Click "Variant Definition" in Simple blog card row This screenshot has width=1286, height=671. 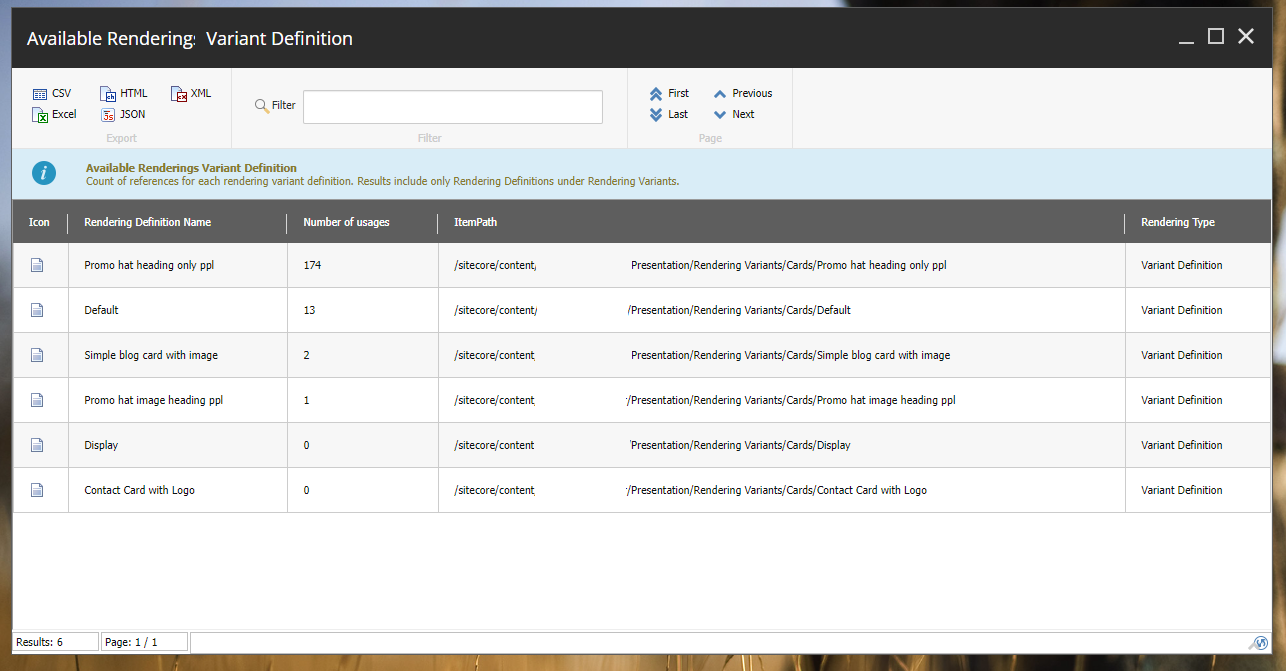(1181, 355)
